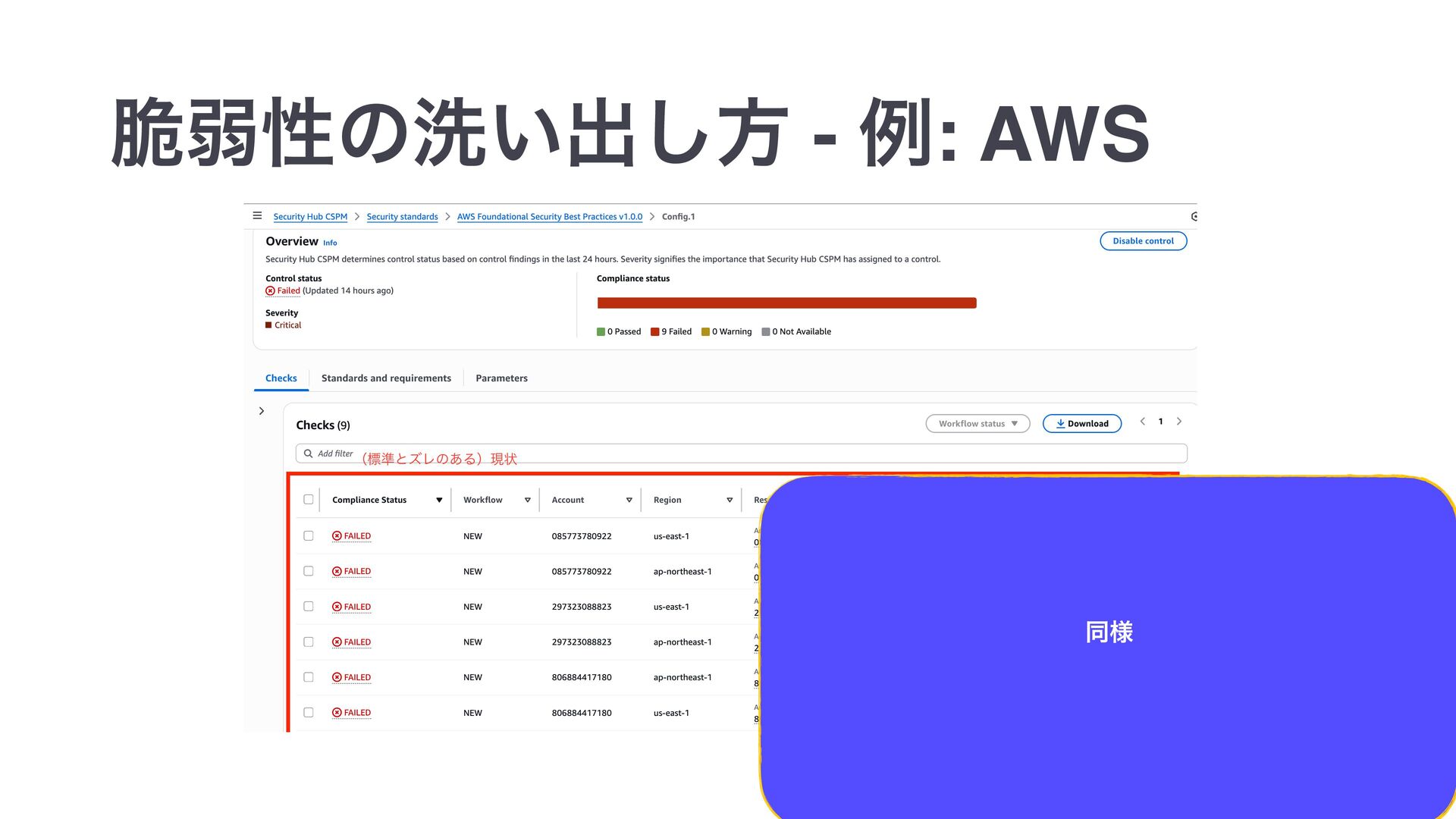Open the Workflow status dropdown
This screenshot has width=1456, height=819.
point(977,424)
